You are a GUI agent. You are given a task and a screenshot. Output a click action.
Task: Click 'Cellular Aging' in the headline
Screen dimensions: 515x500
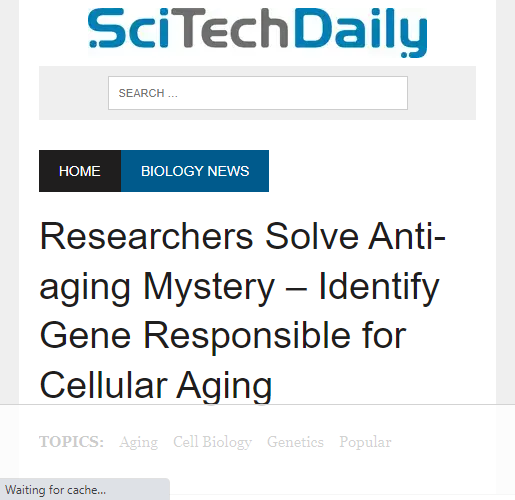(x=156, y=386)
